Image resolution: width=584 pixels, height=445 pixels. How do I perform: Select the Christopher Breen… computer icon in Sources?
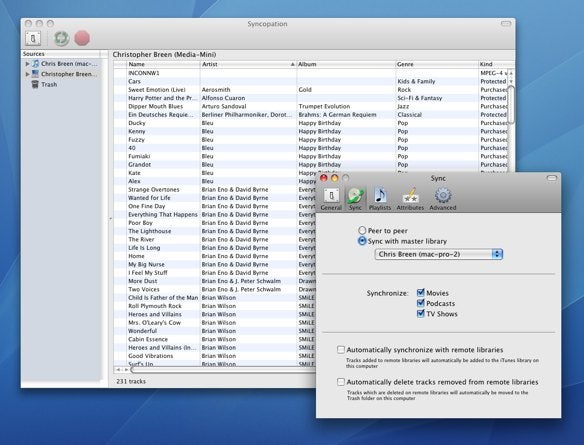[35, 74]
